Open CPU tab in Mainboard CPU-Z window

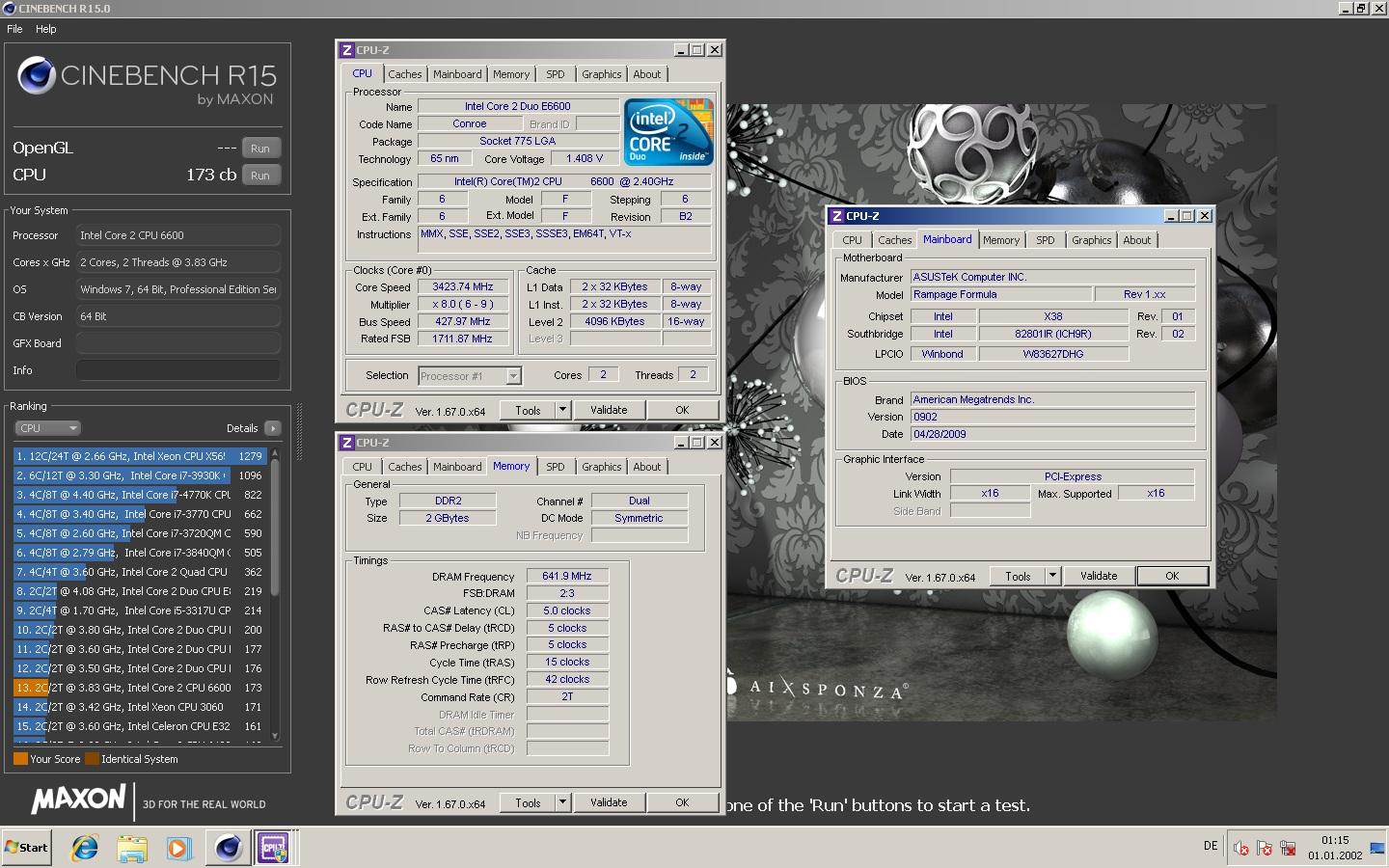[x=853, y=240]
